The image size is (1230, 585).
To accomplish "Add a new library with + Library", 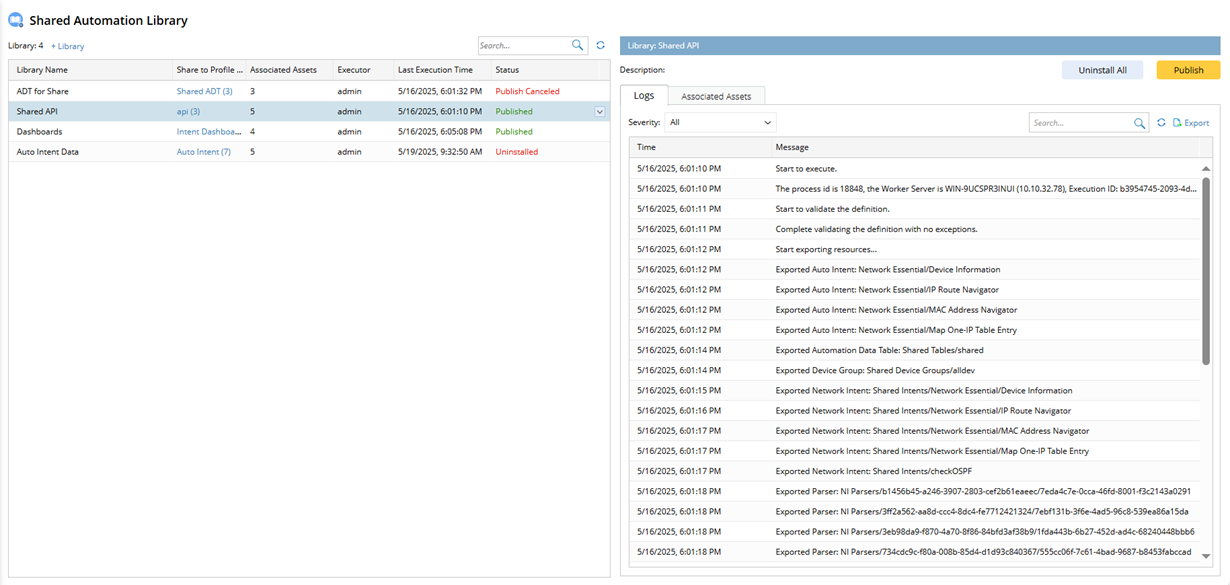I will pyautogui.click(x=68, y=46).
